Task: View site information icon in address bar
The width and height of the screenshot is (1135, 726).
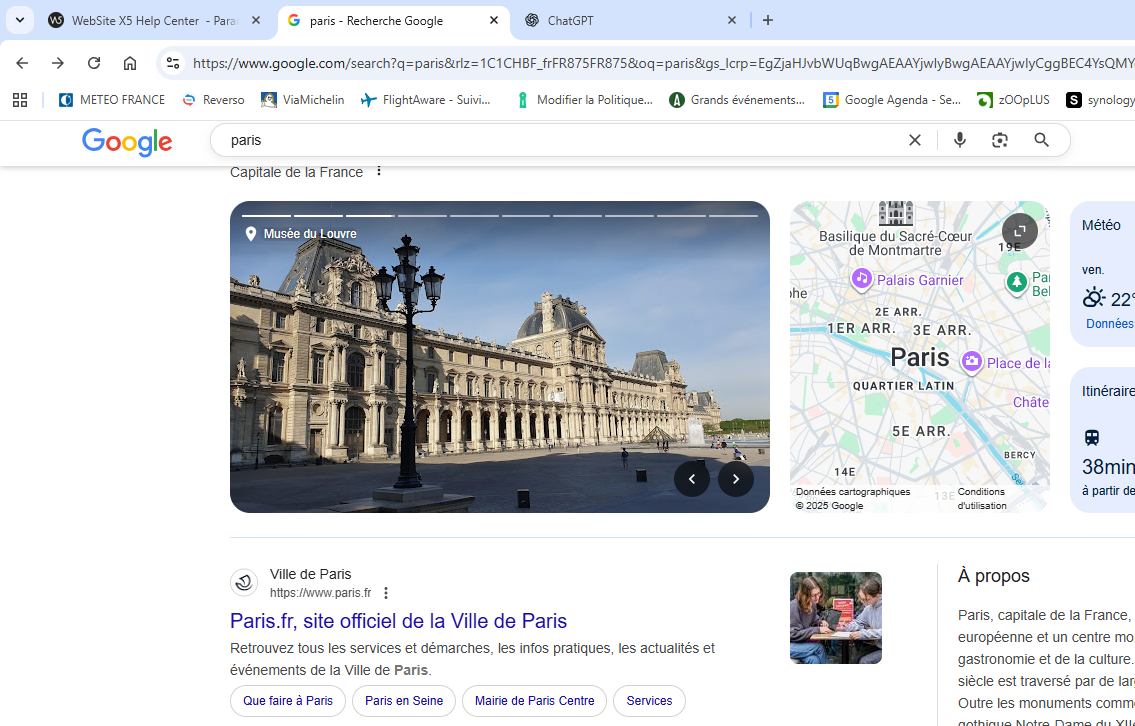Action: (x=173, y=63)
